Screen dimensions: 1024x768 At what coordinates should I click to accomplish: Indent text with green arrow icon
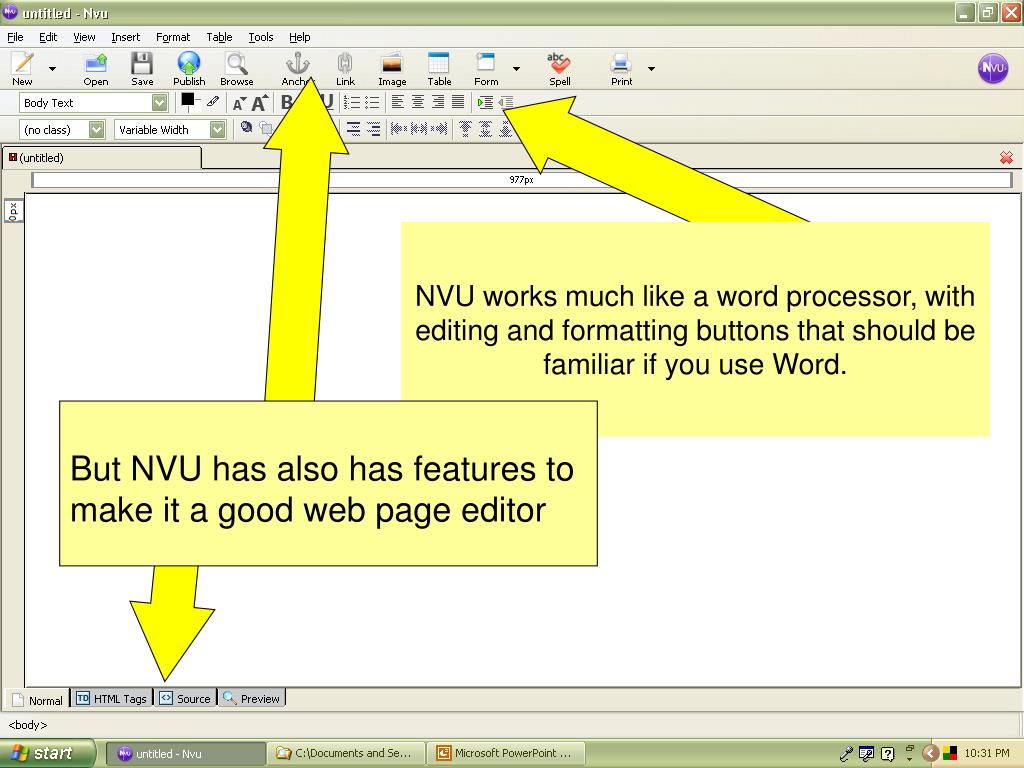pyautogui.click(x=485, y=103)
